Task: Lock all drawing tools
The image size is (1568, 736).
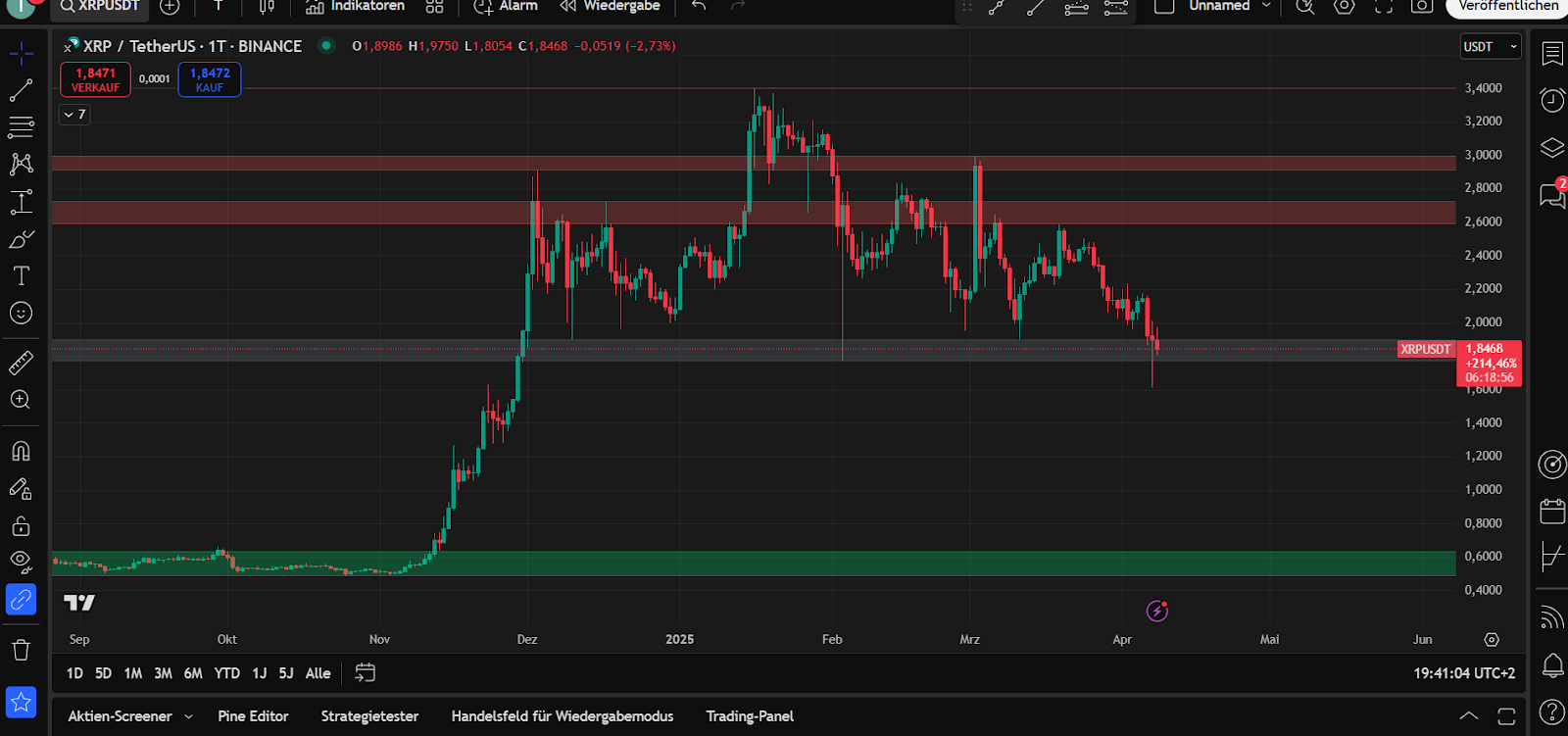Action: (21, 525)
